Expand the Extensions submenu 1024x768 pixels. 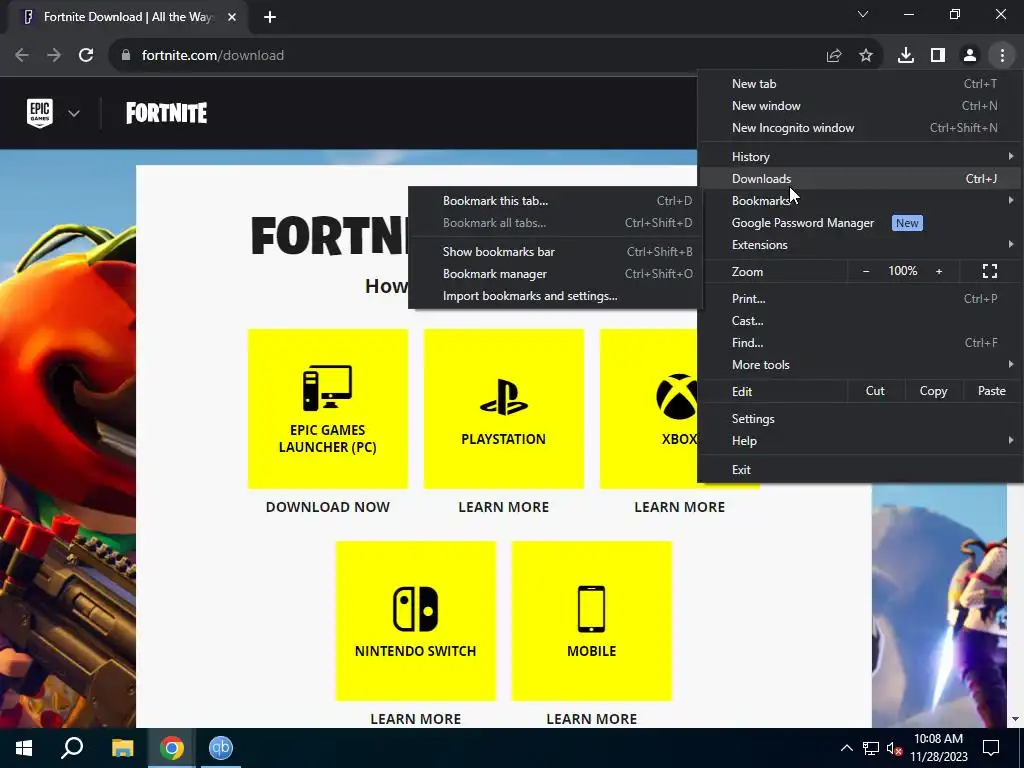click(861, 245)
